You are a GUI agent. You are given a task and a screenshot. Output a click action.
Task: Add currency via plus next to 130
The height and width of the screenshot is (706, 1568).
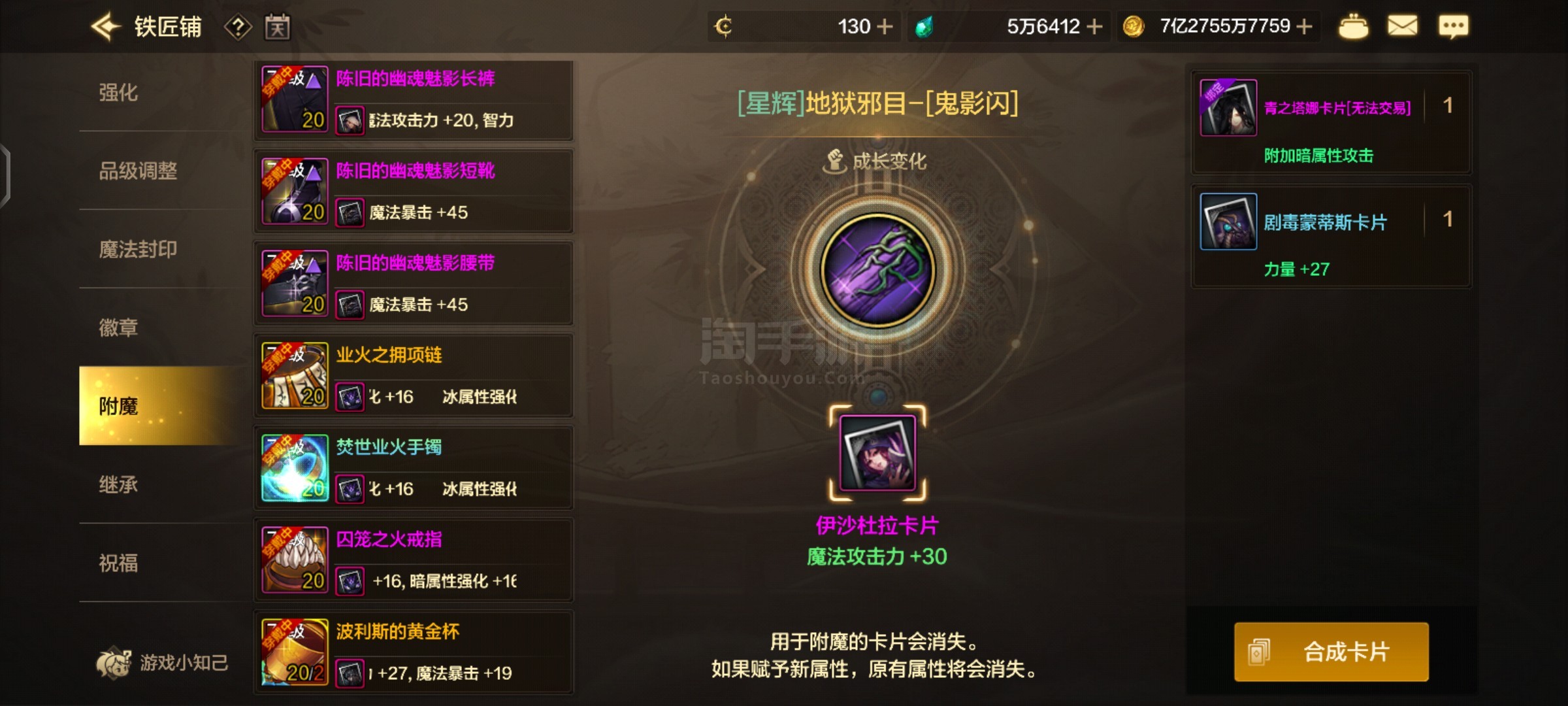pyautogui.click(x=885, y=26)
